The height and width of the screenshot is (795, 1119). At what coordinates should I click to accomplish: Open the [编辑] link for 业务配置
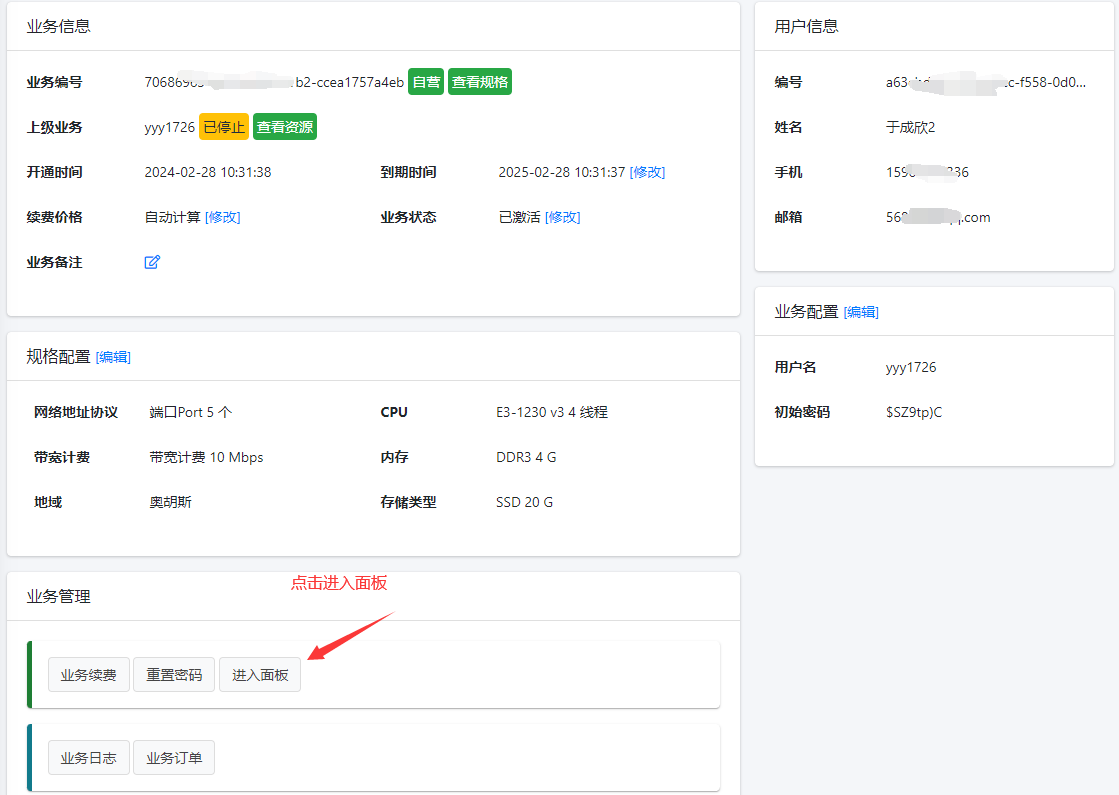point(861,312)
